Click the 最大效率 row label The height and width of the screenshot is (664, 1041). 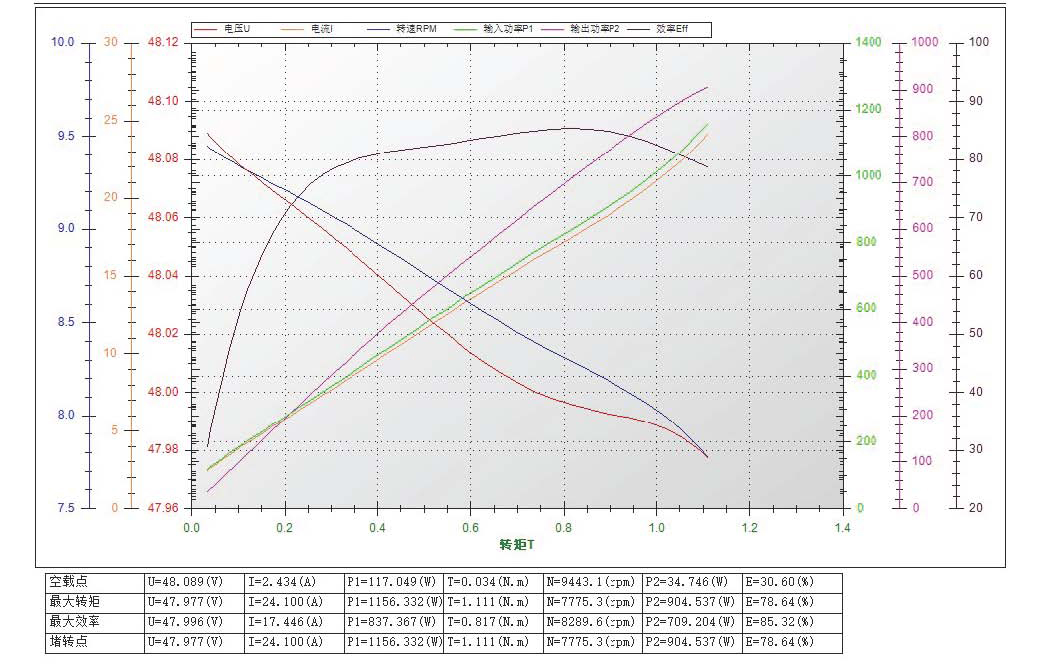tap(74, 622)
